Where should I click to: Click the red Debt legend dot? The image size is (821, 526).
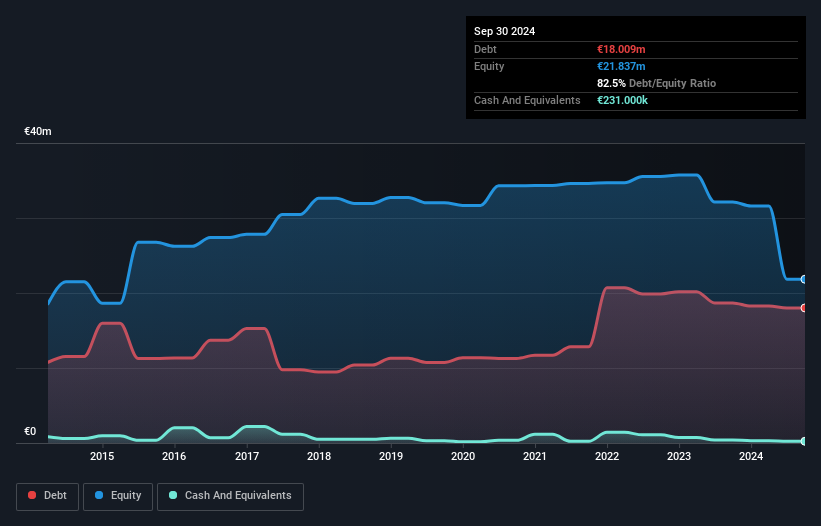click(32, 495)
